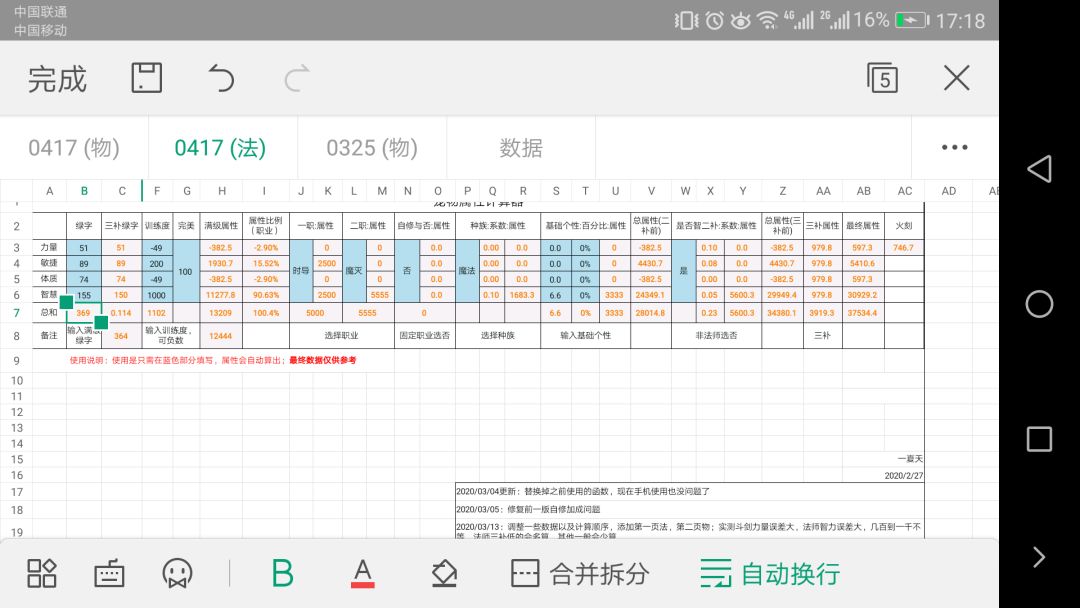Select cell with value 12444
Viewport: 1080px width, 608px height.
[x=221, y=335]
